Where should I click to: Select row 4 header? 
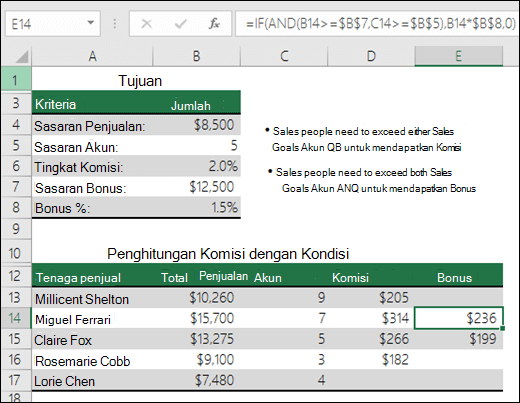pyautogui.click(x=16, y=125)
